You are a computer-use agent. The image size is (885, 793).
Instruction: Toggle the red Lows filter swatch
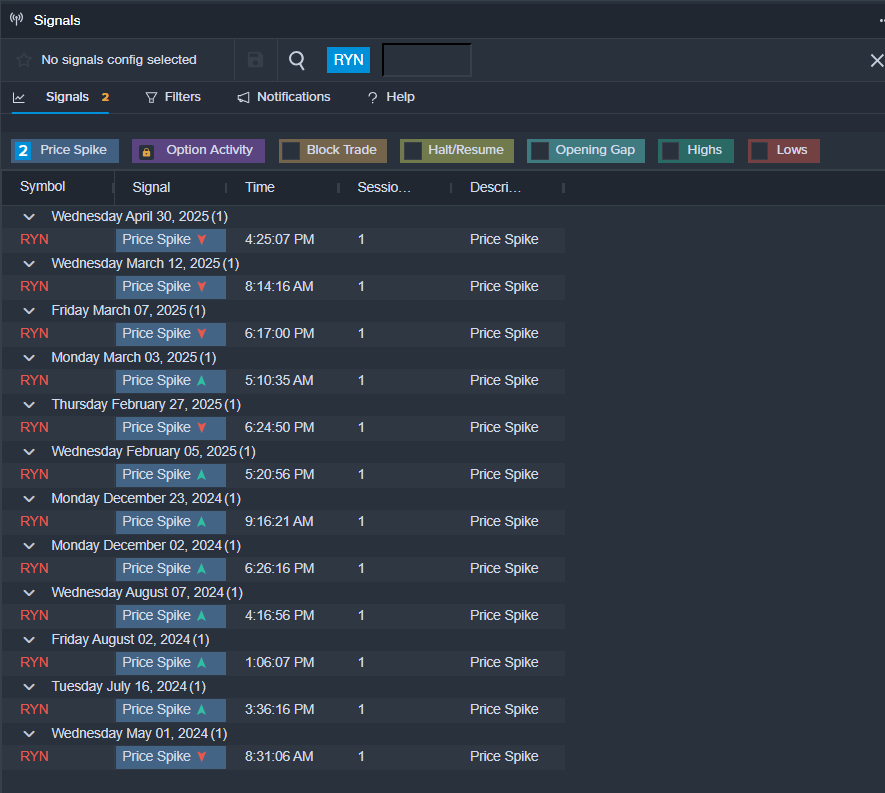760,151
